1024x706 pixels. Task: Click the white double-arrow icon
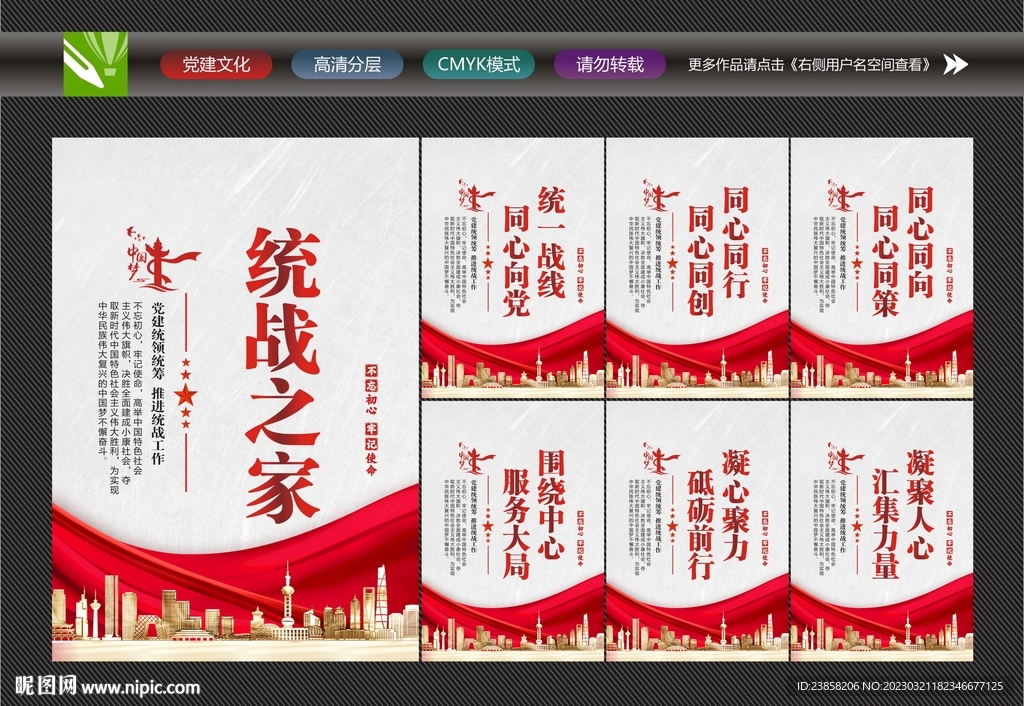coord(955,64)
